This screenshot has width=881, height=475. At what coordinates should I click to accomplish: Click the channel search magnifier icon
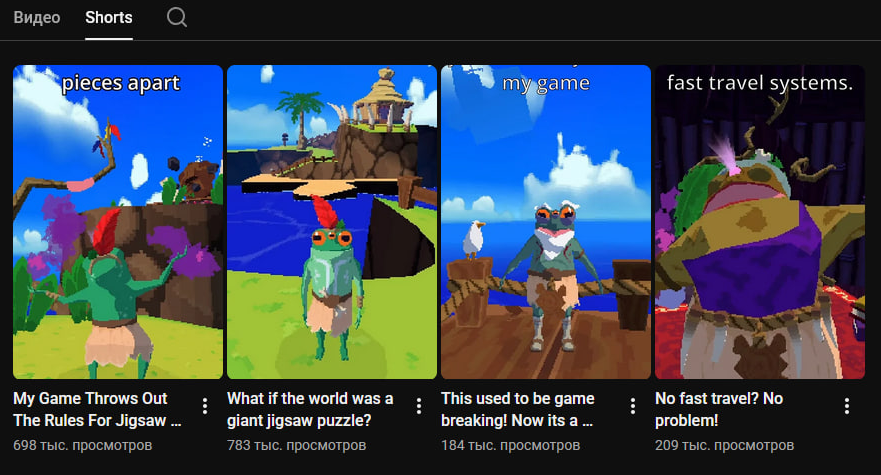coord(176,17)
